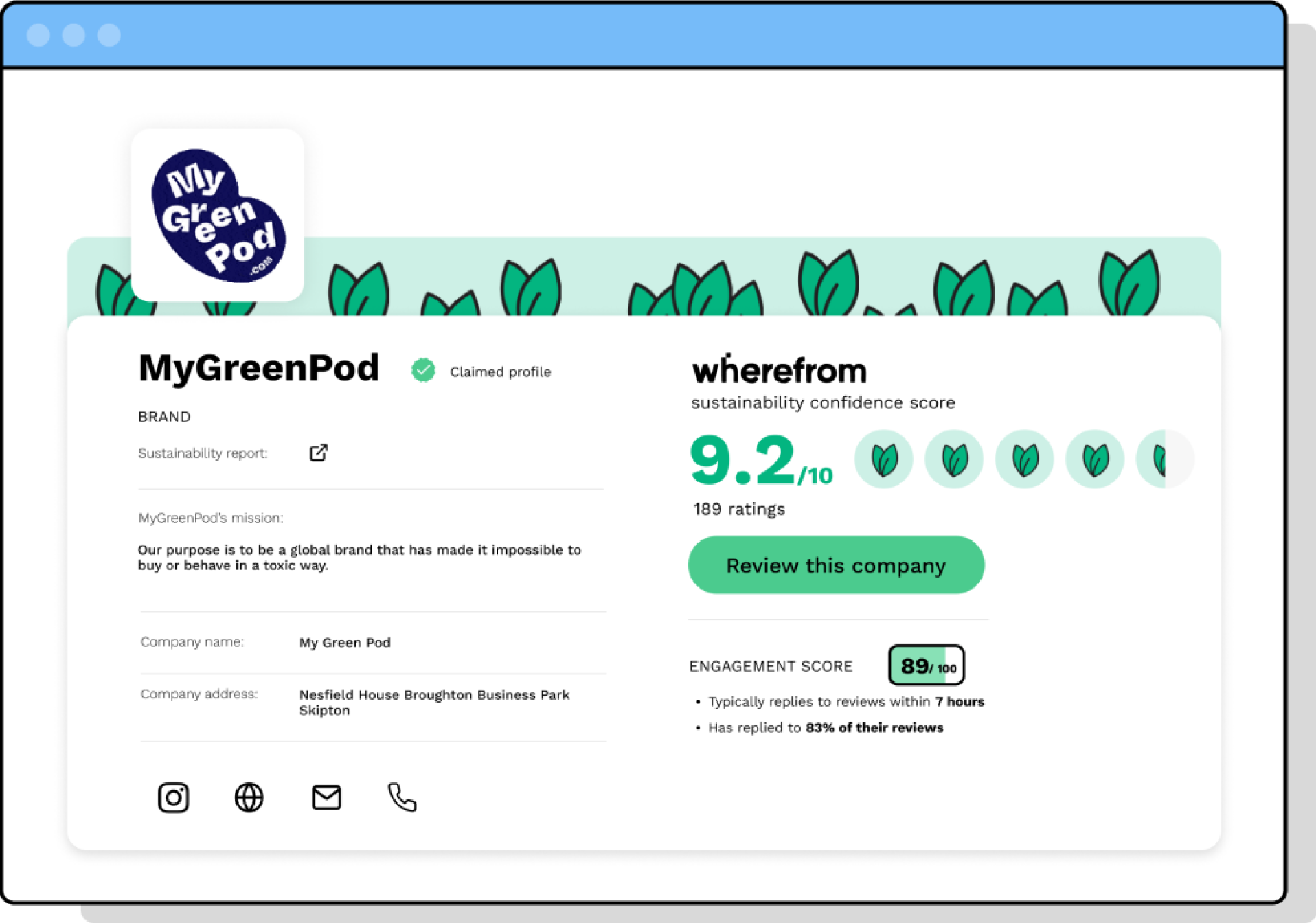Click the sustainability confidence score subtitle
The image size is (1316, 923).
(823, 402)
